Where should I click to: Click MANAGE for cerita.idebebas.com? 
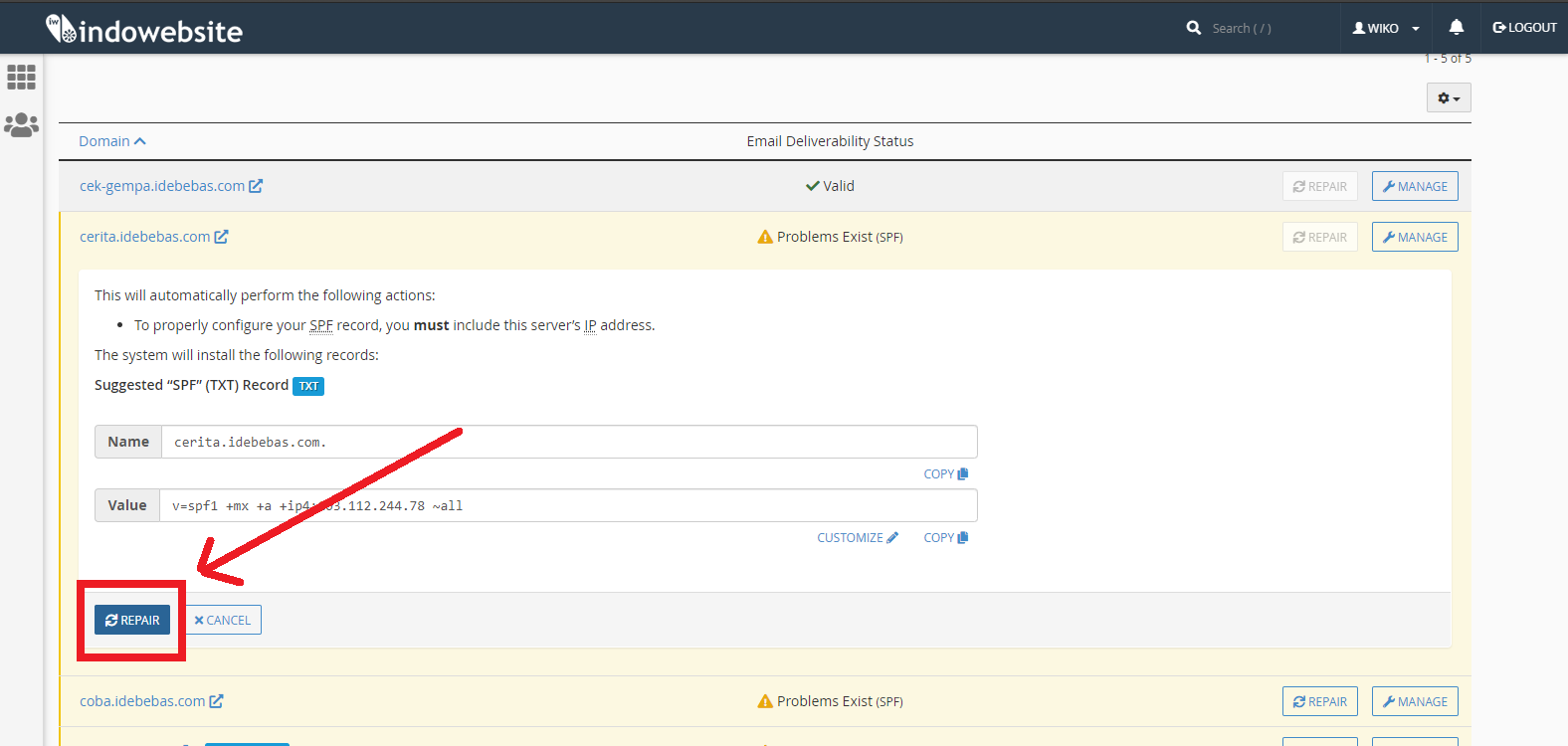pos(1414,237)
